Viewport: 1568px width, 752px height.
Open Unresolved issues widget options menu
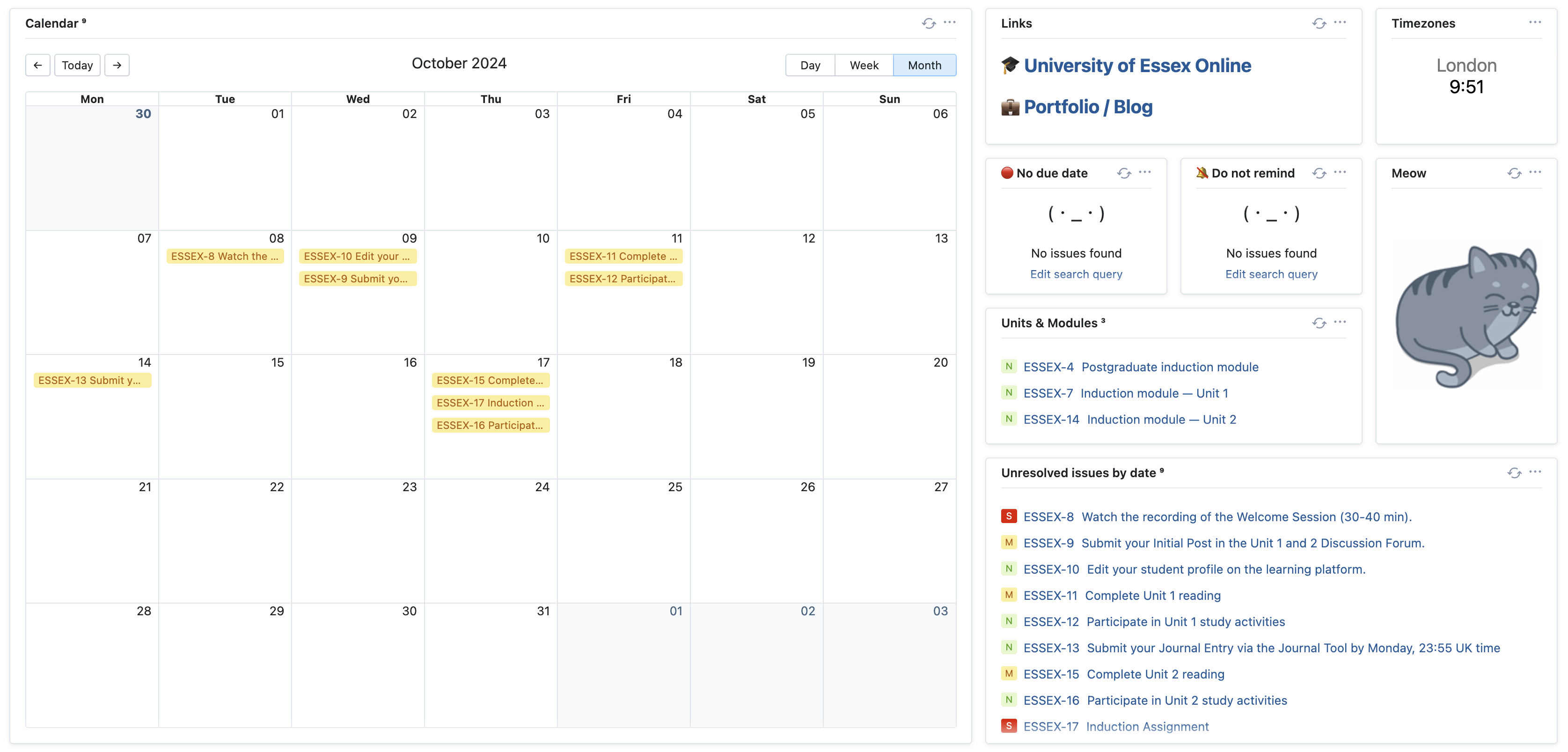pos(1535,472)
